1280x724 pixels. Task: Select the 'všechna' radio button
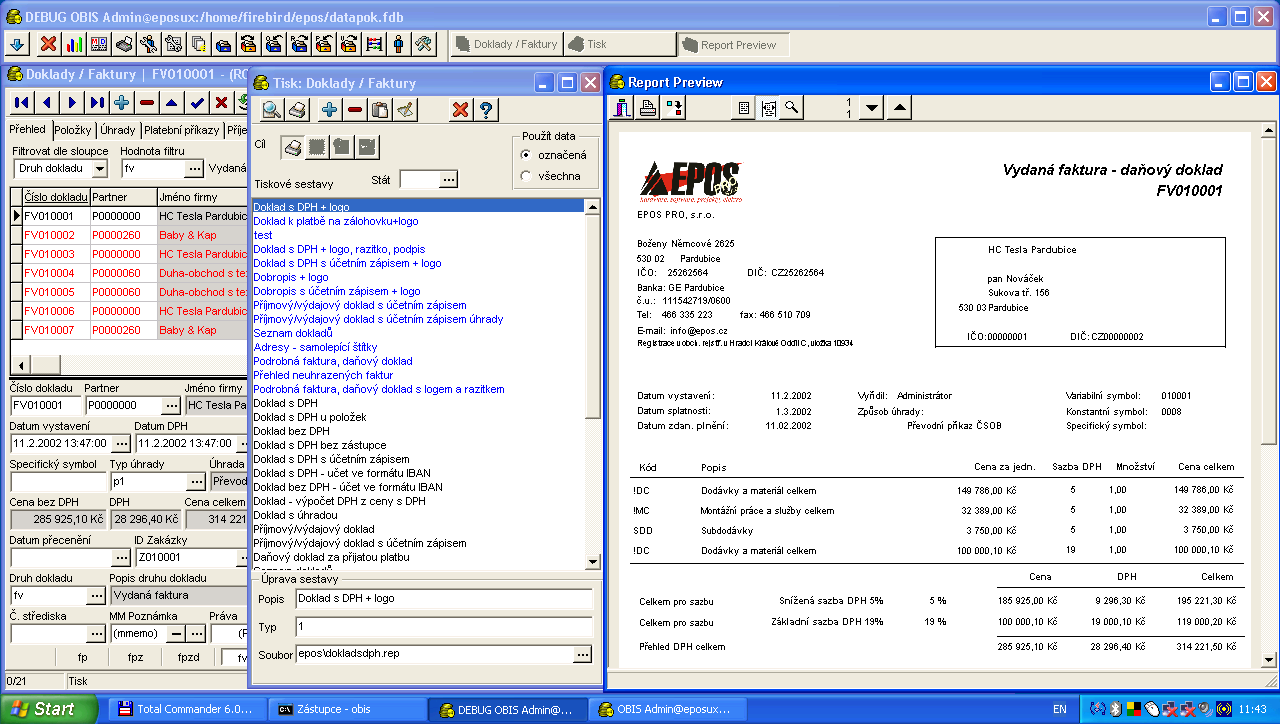(526, 176)
